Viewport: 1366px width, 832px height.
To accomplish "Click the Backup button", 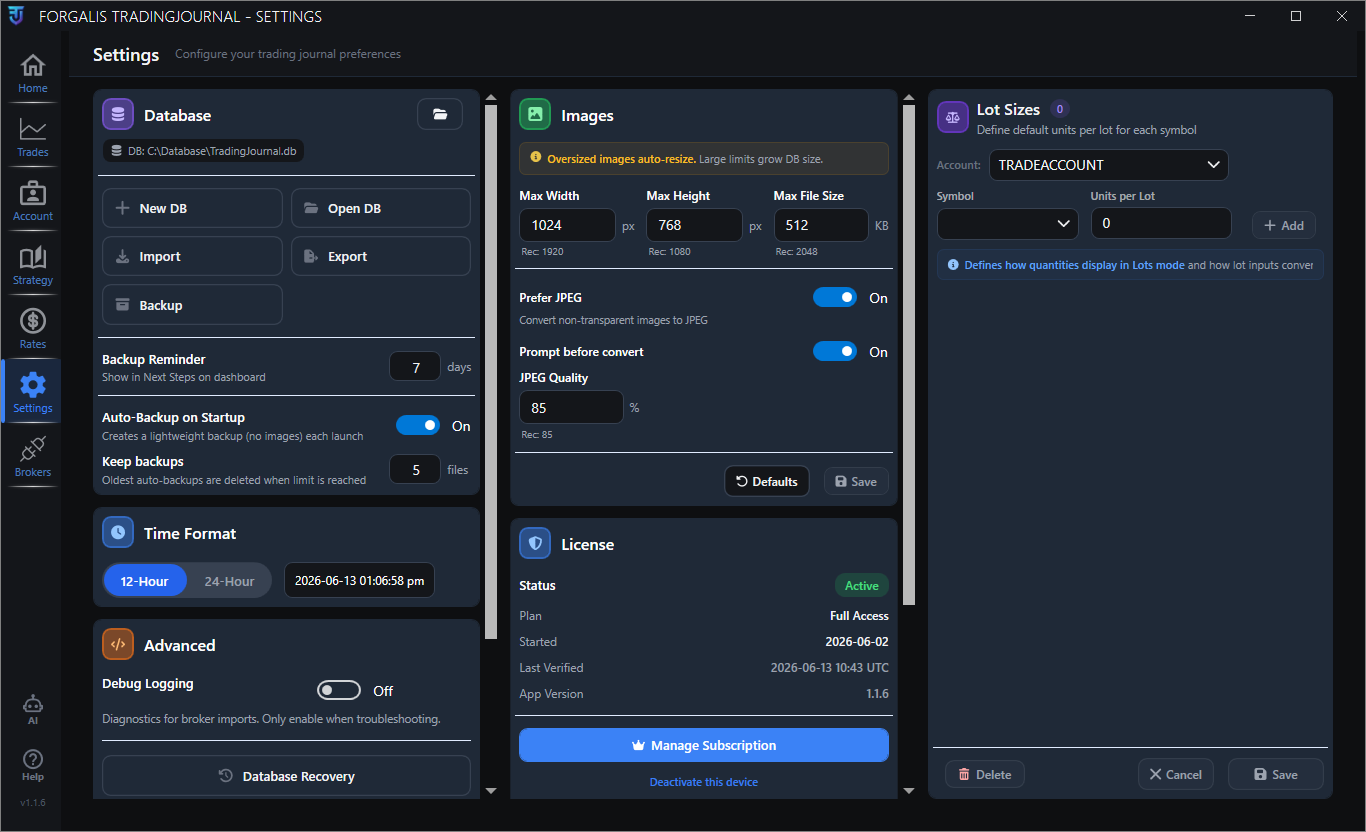I will (x=192, y=305).
